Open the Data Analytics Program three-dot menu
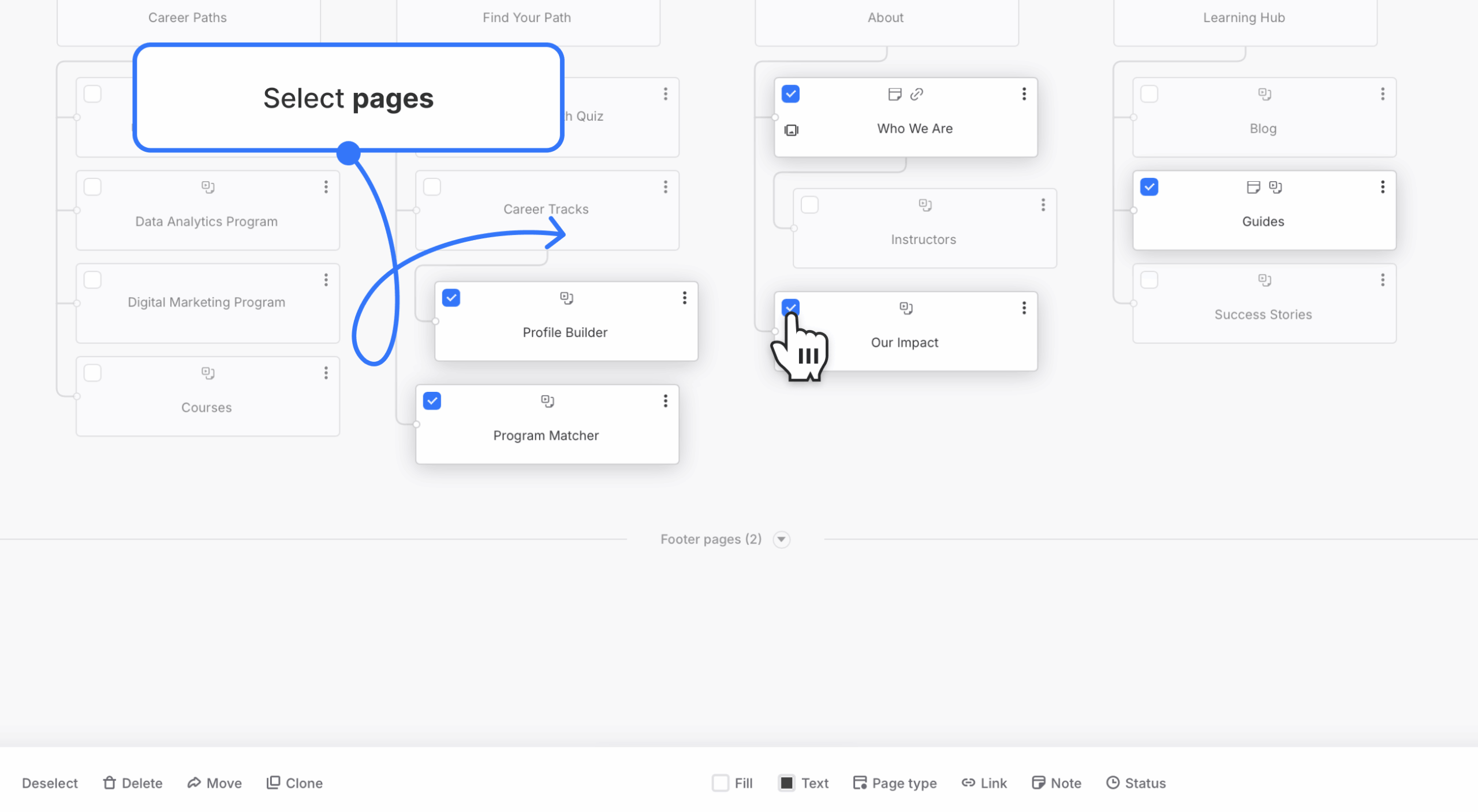This screenshot has width=1478, height=812. pos(326,187)
